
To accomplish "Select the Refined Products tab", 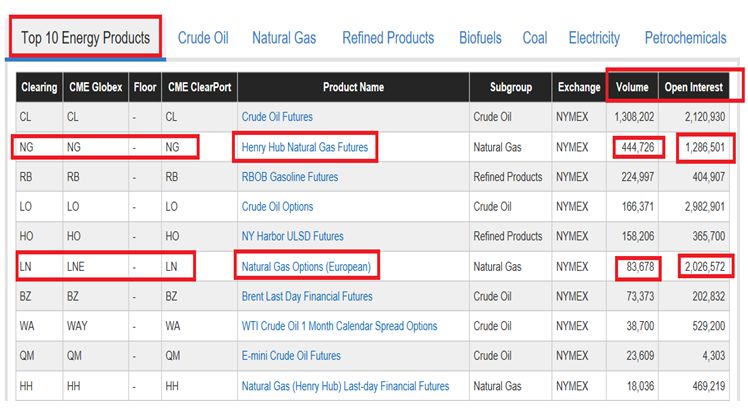I will [x=388, y=38].
